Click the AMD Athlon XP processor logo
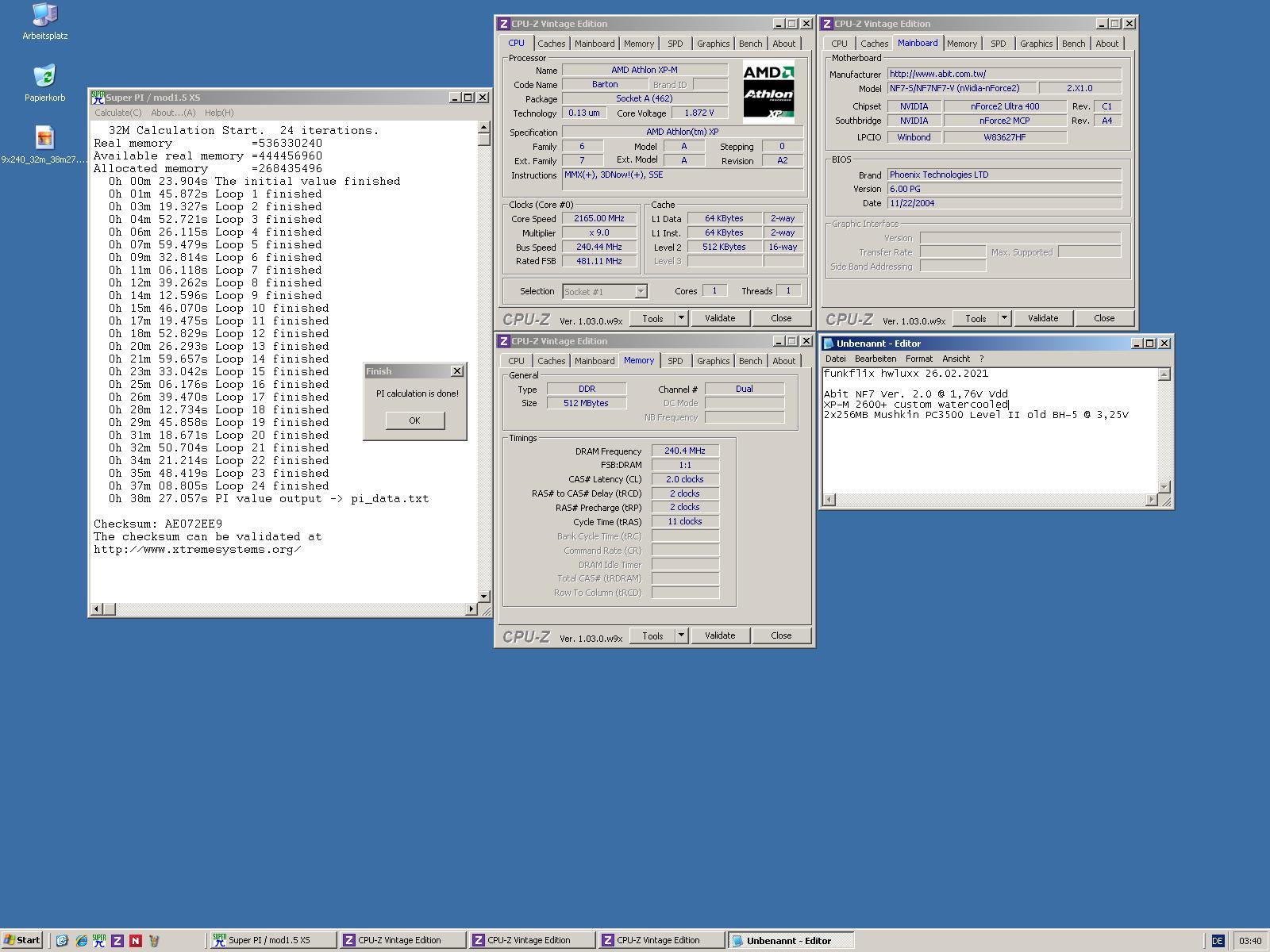 click(768, 92)
